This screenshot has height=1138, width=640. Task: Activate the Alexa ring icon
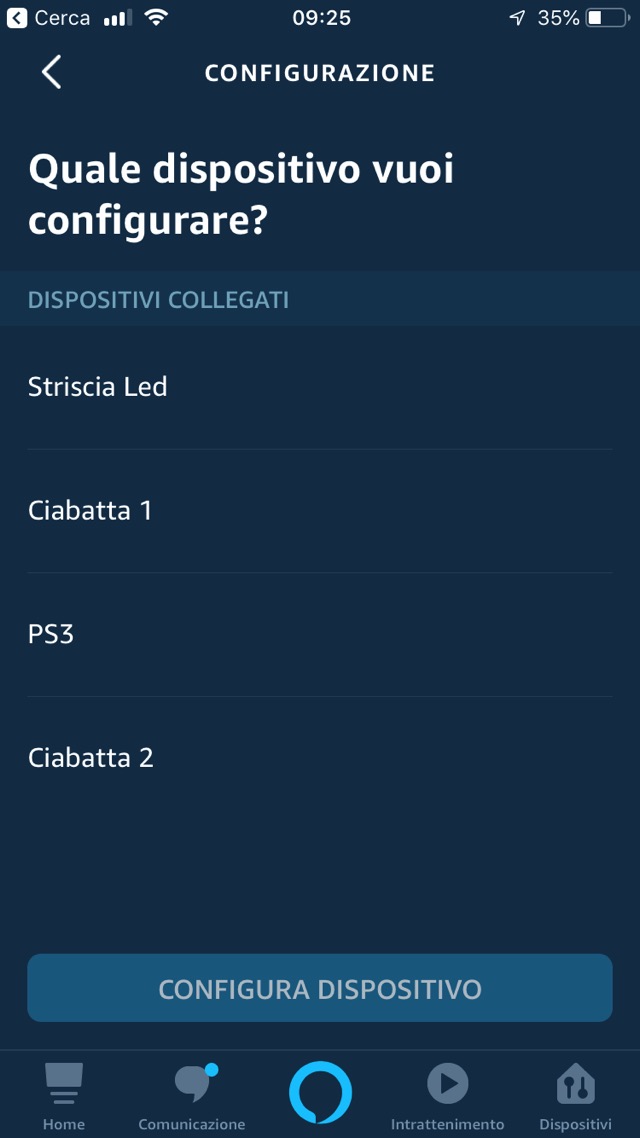[x=320, y=1092]
